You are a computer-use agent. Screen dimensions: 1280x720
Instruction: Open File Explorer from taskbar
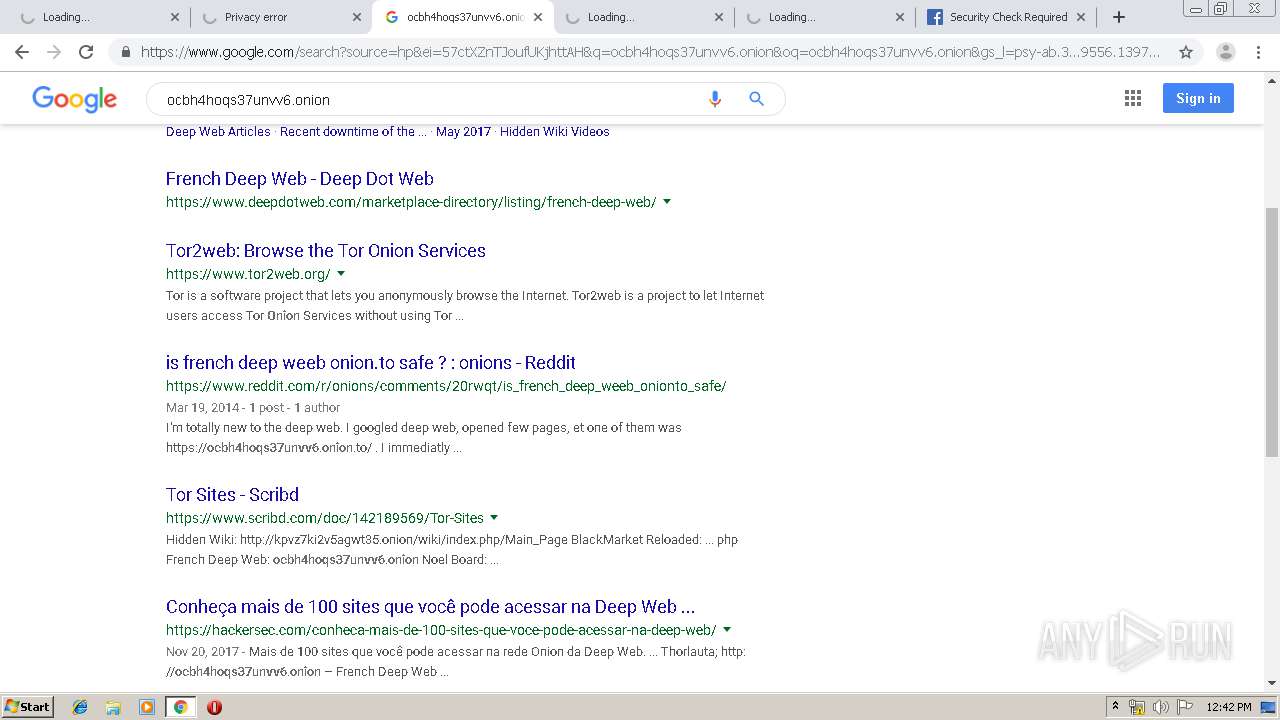113,707
